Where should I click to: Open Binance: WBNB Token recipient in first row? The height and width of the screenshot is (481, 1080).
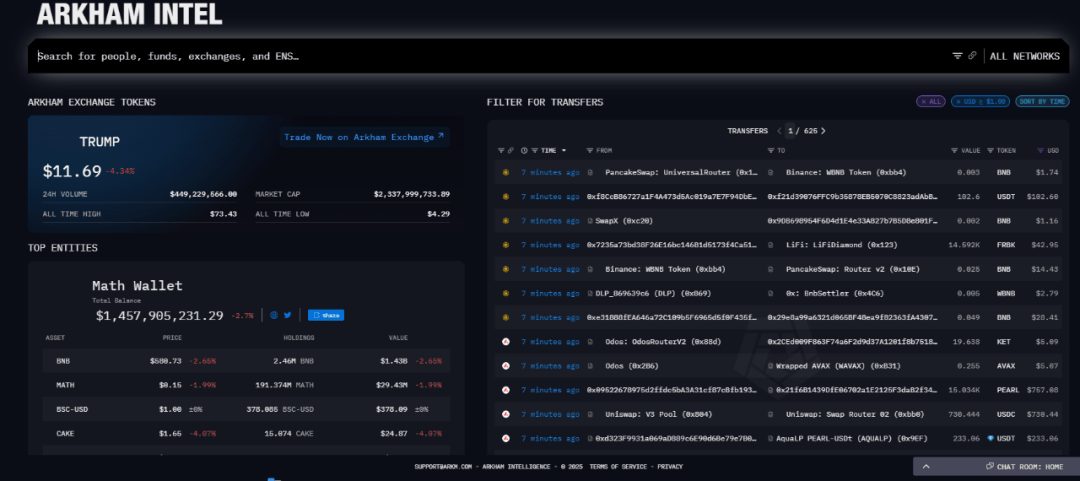(x=846, y=172)
